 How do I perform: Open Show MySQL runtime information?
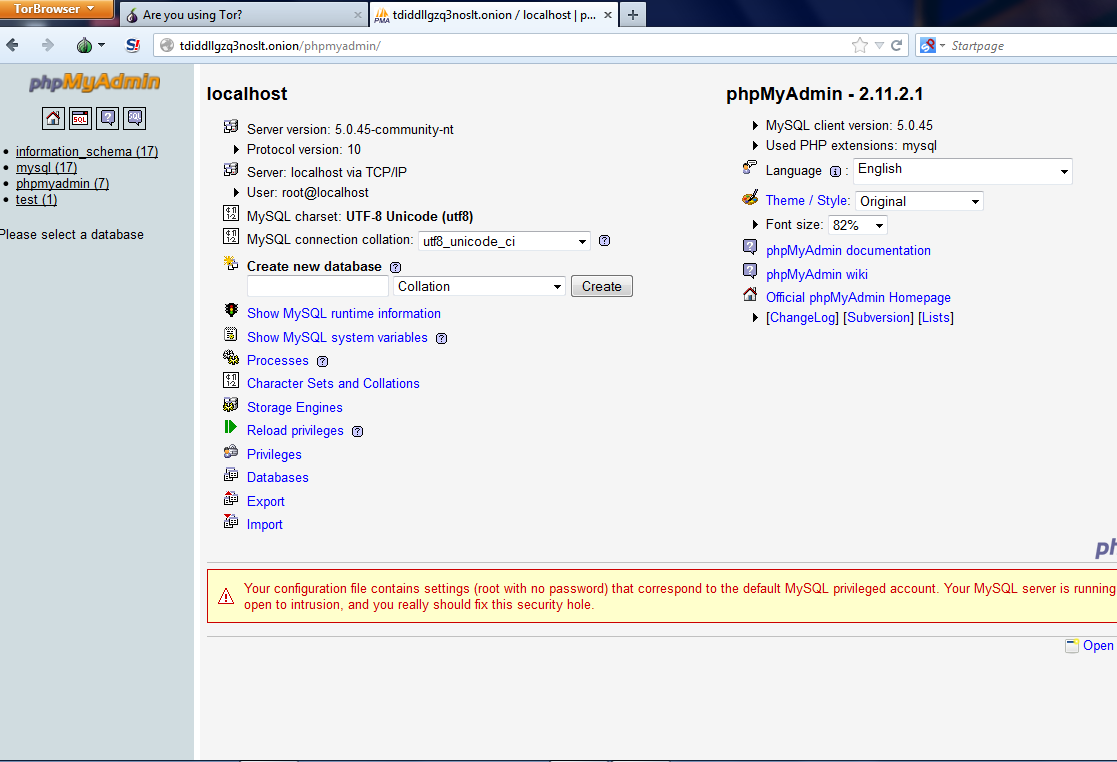(343, 313)
